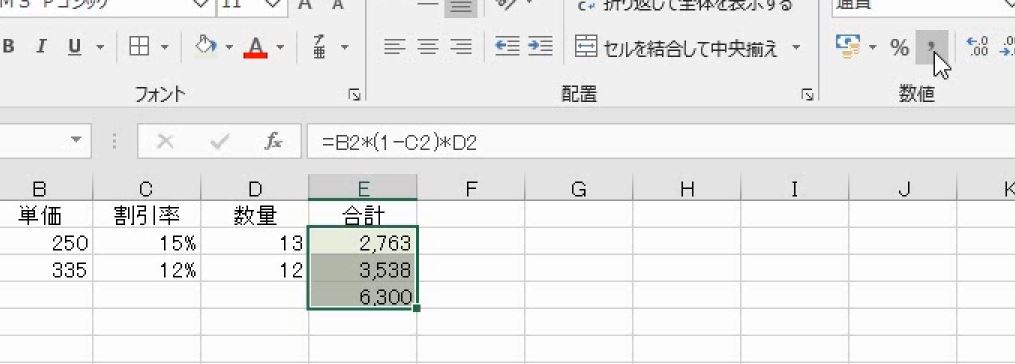Screen dimensions: 1015x364
Task: Open the phonetic guide dropdown arrow
Action: point(344,47)
